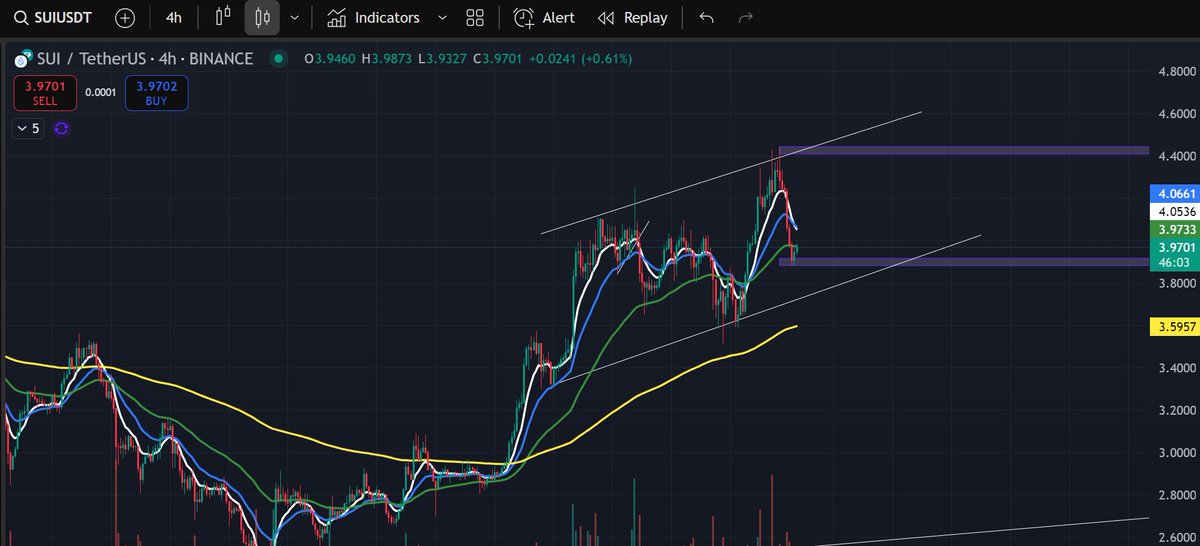Screen dimensions: 1200x546
Task: Click the 4.8000 price axis label
Action: point(1176,72)
